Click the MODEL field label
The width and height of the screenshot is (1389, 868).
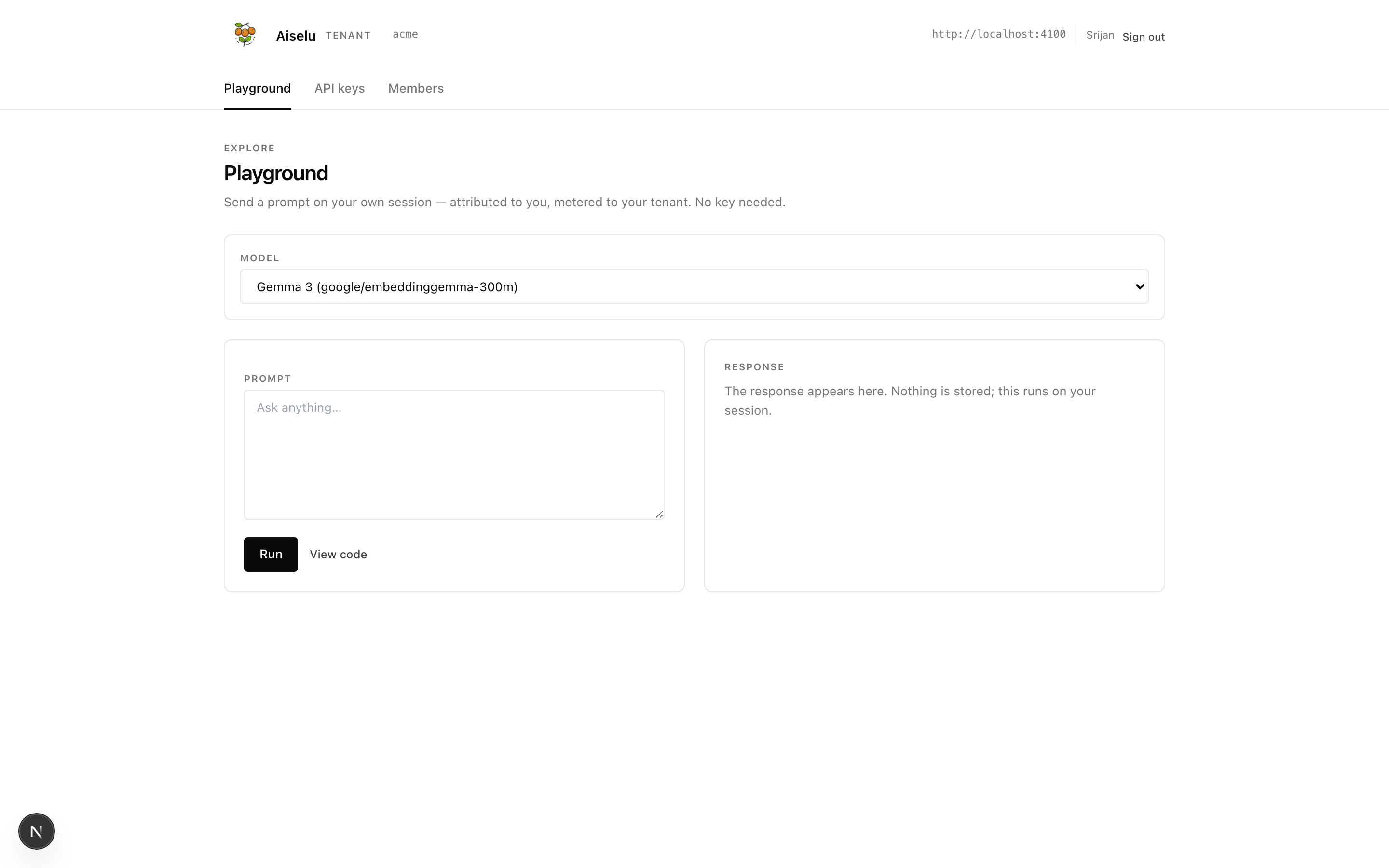(259, 258)
